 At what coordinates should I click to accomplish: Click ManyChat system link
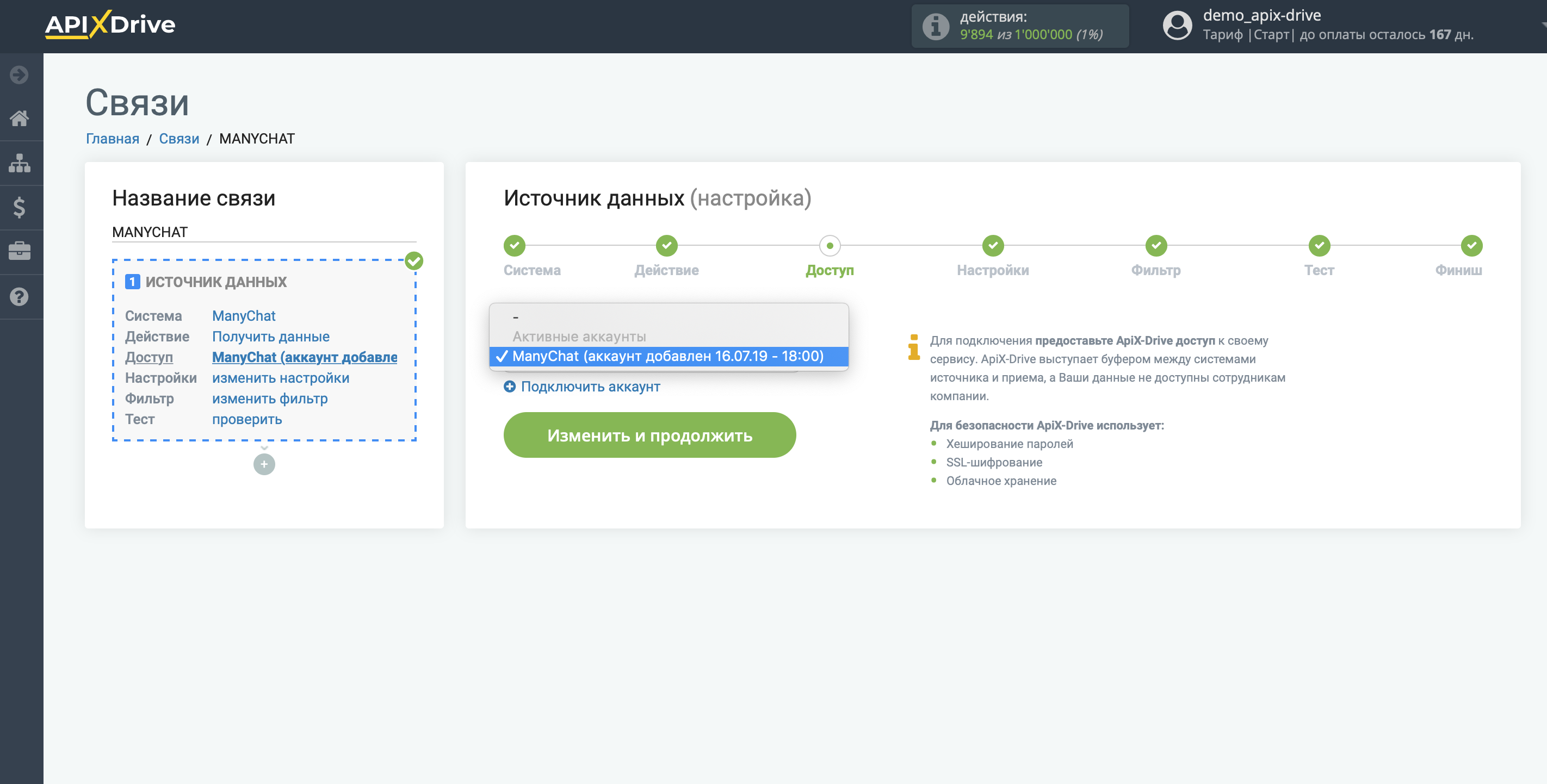[244, 316]
